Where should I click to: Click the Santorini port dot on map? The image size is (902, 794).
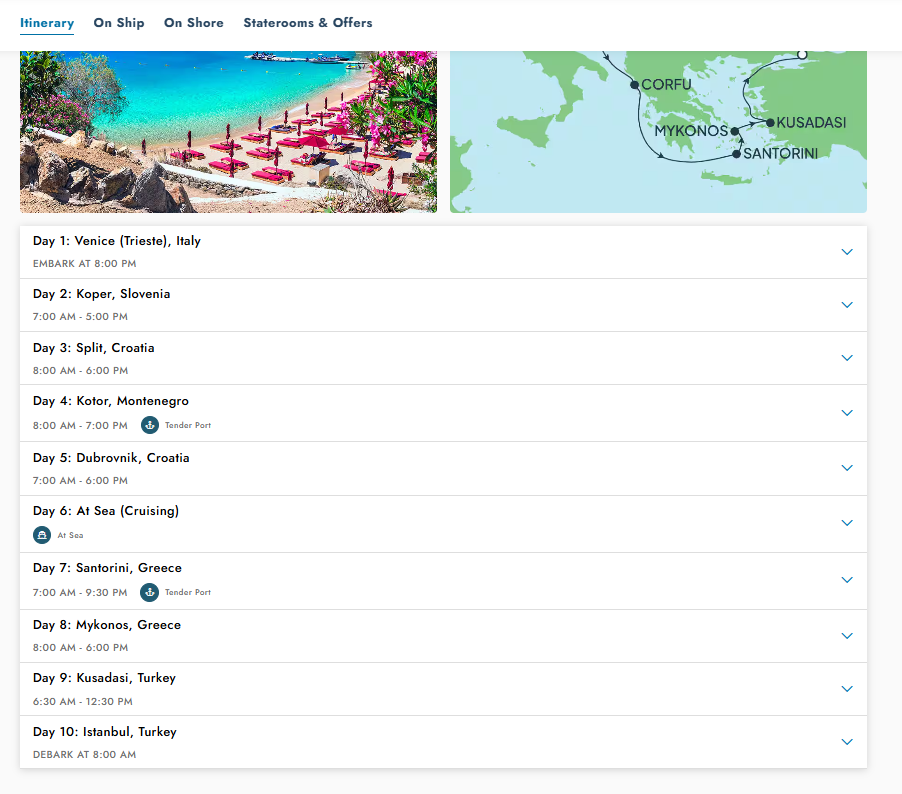coord(737,154)
